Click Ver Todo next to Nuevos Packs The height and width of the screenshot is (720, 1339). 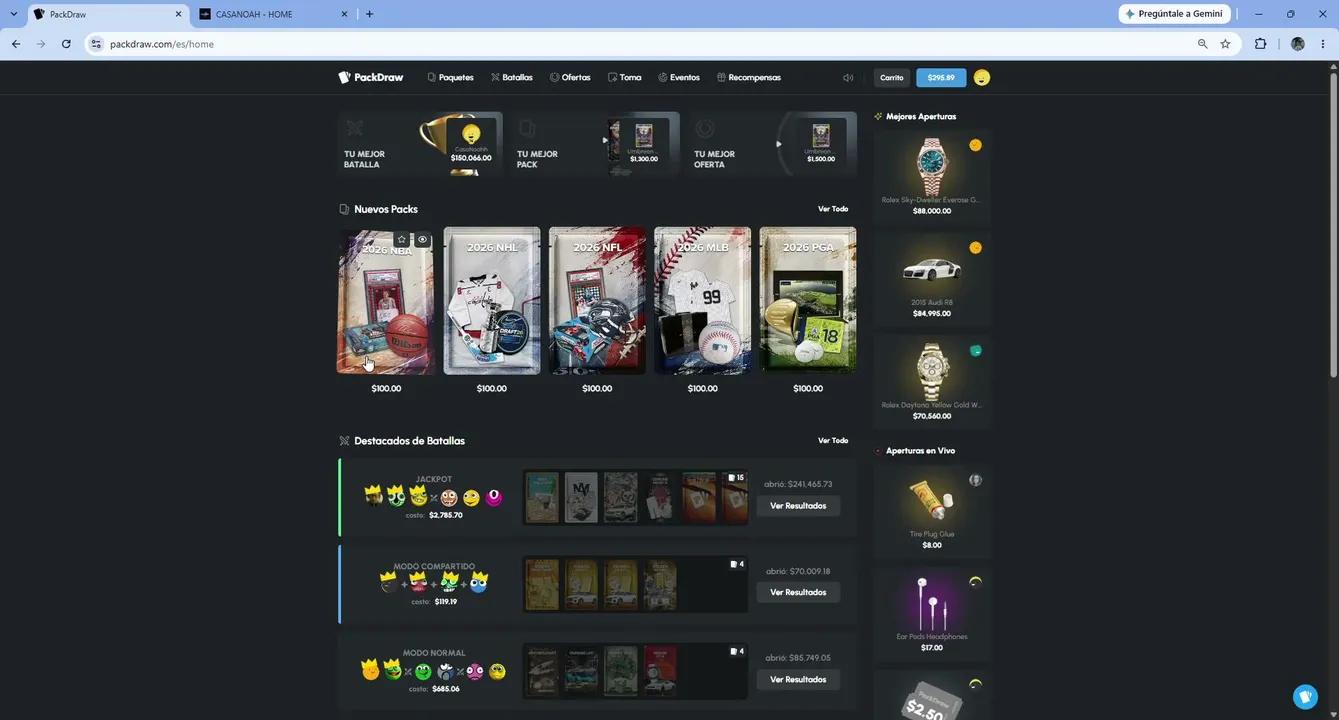pos(833,209)
